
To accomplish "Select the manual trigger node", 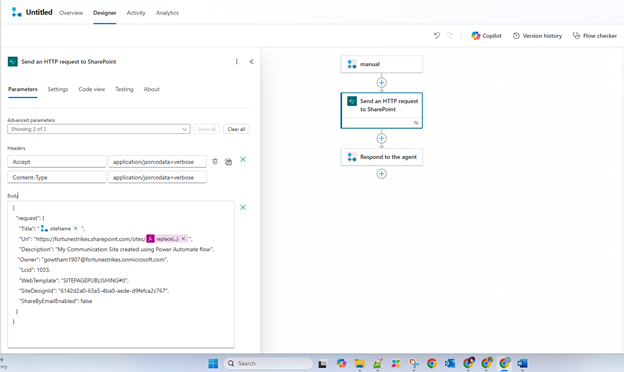I will pos(381,64).
